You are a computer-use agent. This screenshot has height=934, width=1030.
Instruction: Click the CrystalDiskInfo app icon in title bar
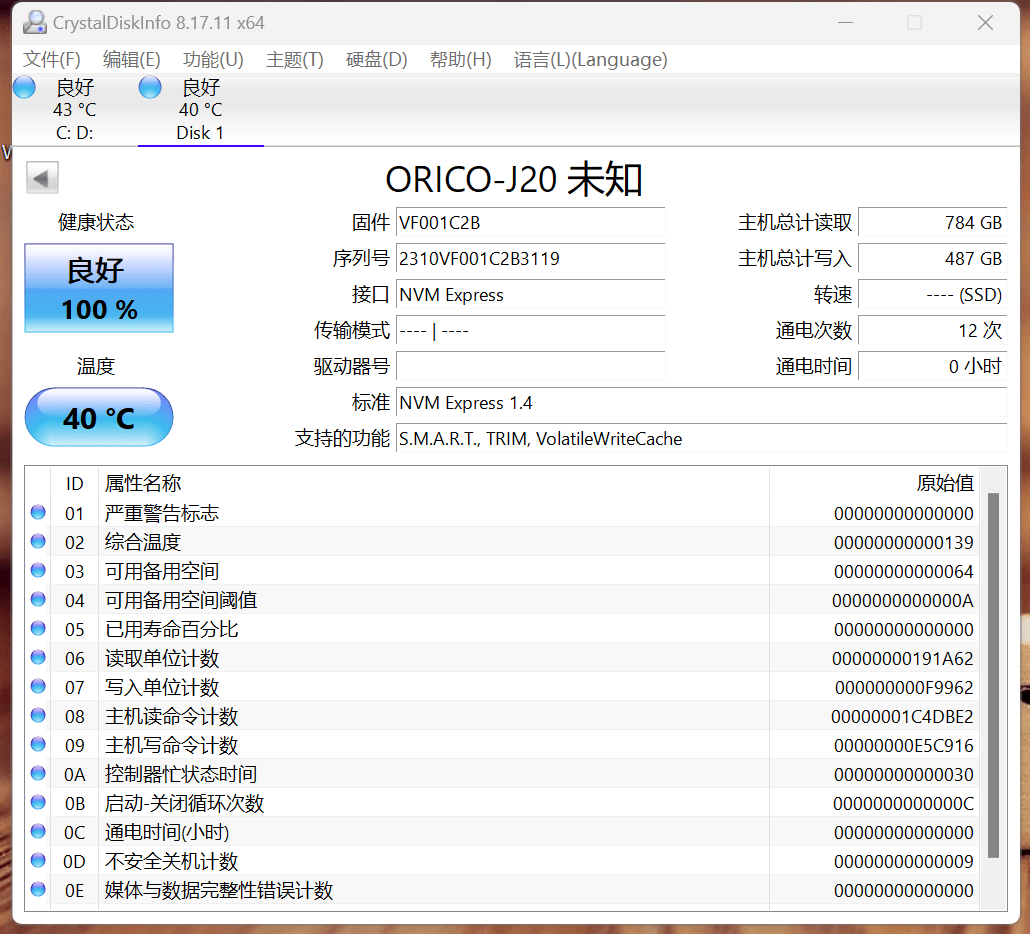(34, 22)
